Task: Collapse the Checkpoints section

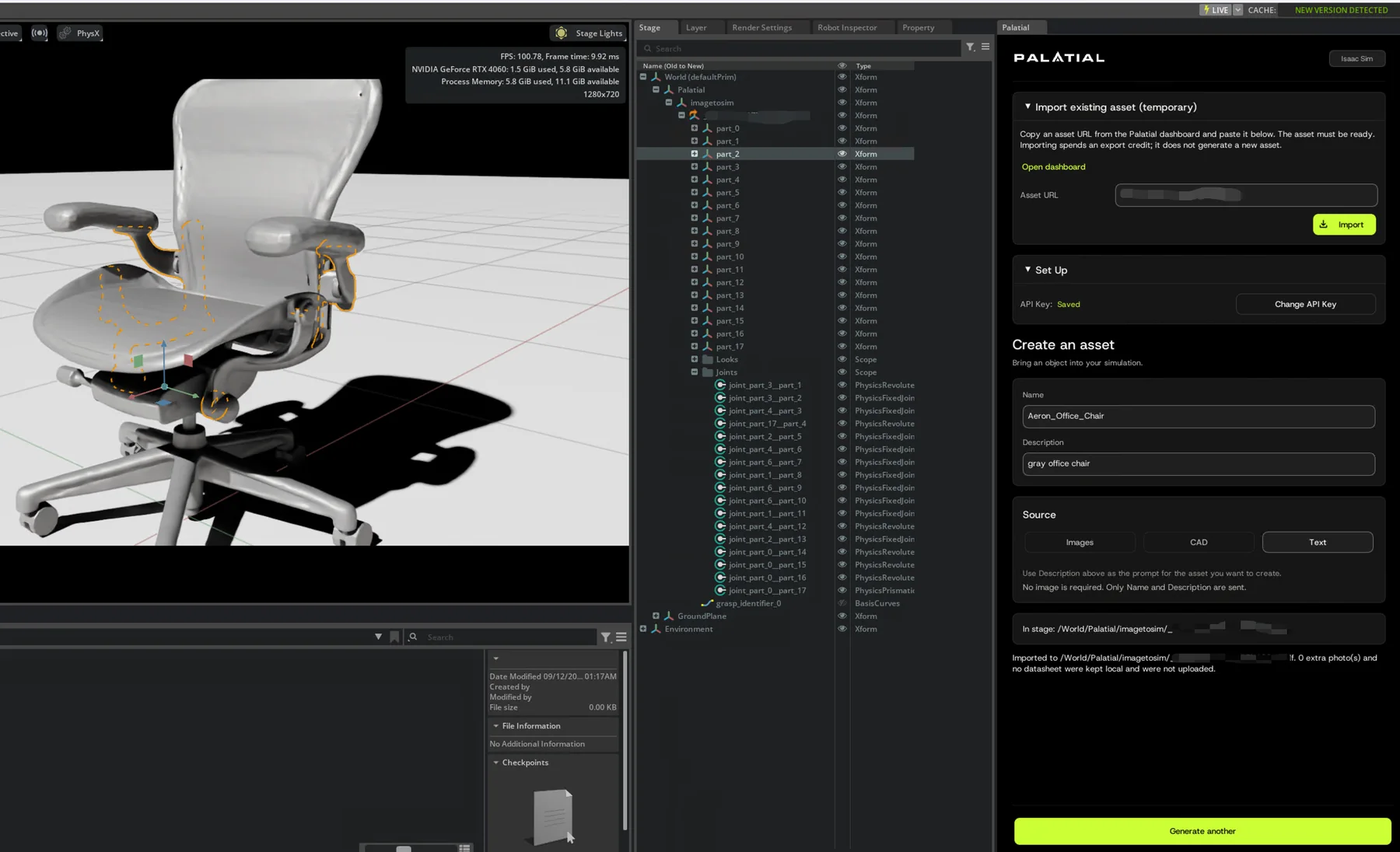Action: pos(496,763)
